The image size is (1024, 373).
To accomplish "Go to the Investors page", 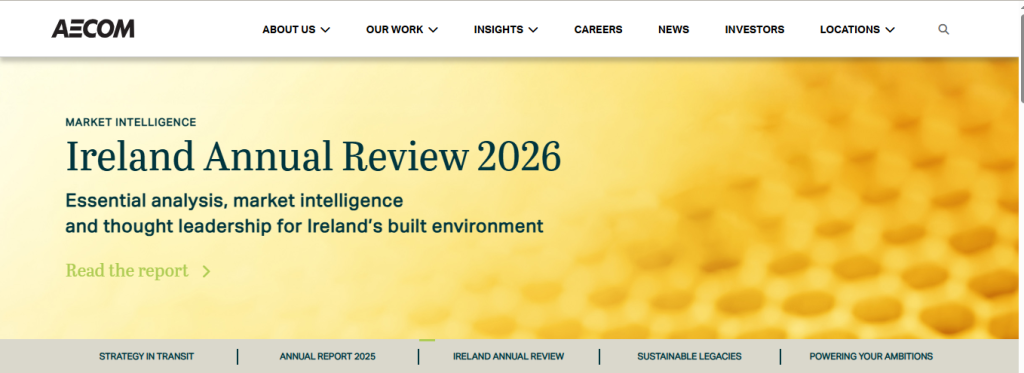I will (x=754, y=29).
